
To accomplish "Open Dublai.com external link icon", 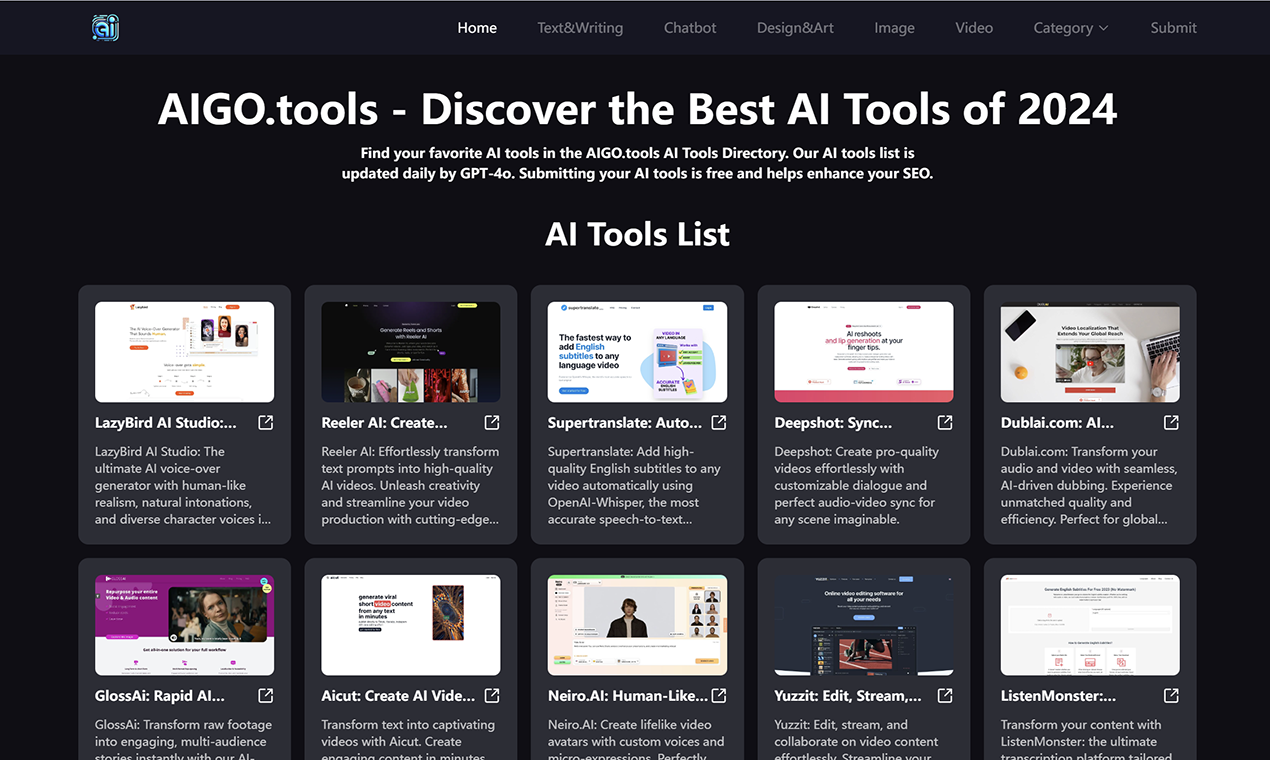I will coord(1170,422).
